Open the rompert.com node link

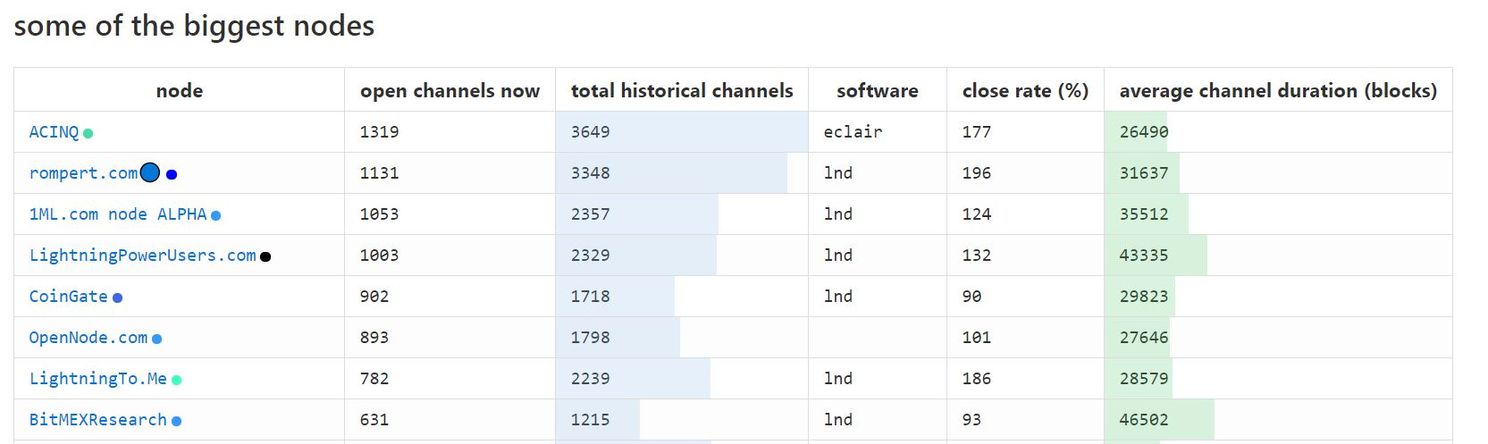click(x=83, y=173)
